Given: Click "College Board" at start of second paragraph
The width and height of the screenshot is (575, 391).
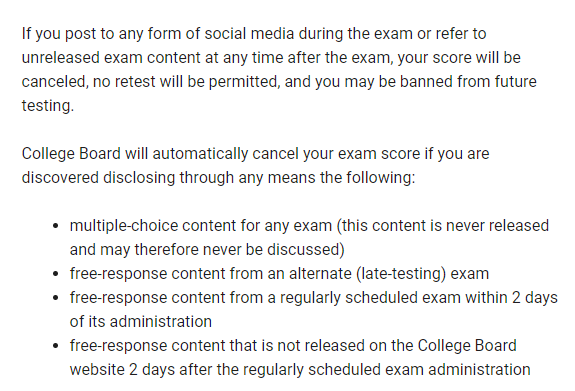Looking at the screenshot, I should pos(71,154).
